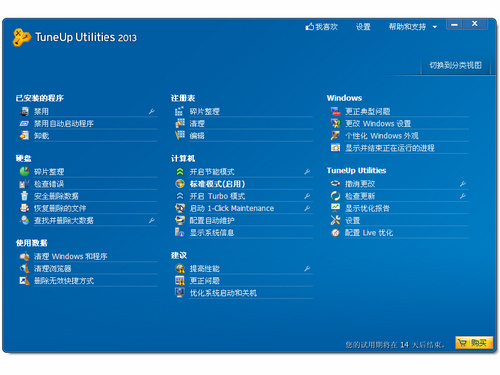The image size is (500, 375).
Task: Click the green Economy Mode arrows icon
Action: click(180, 172)
